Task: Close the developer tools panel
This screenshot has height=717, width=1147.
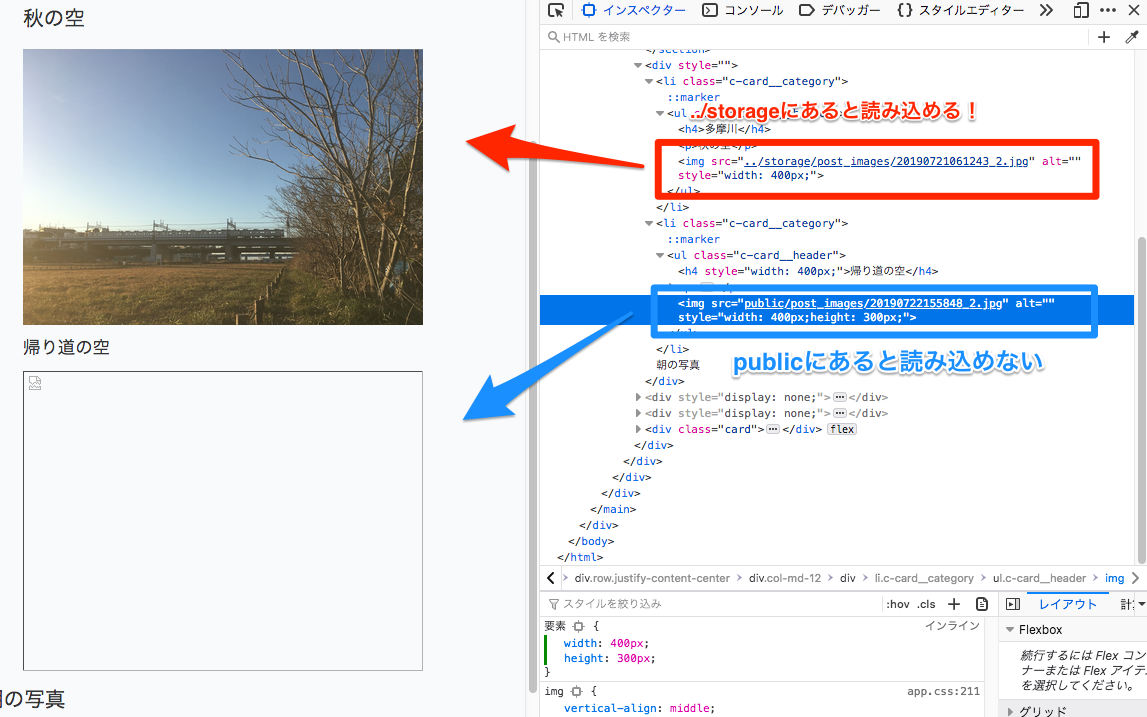Action: pyautogui.click(x=1133, y=10)
